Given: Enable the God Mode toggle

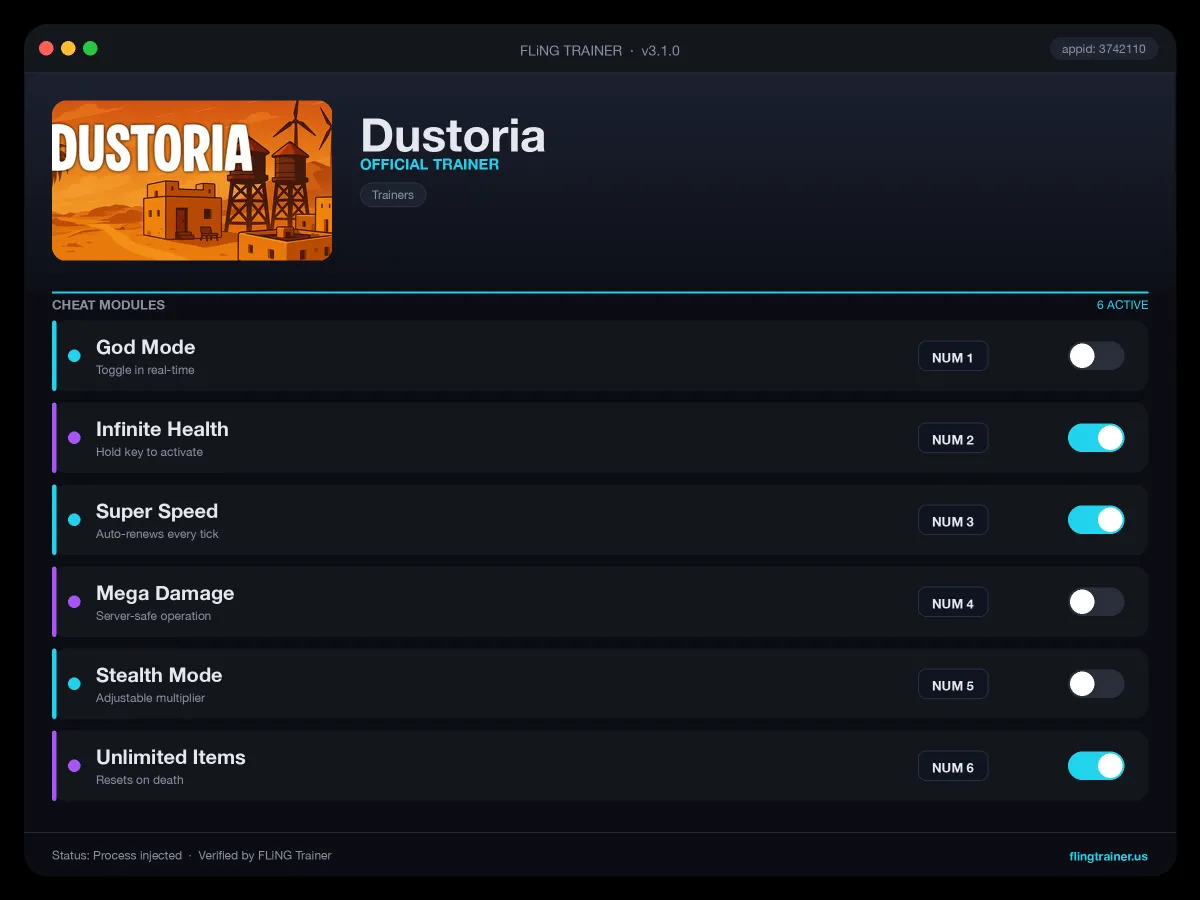Looking at the screenshot, I should click(x=1096, y=356).
